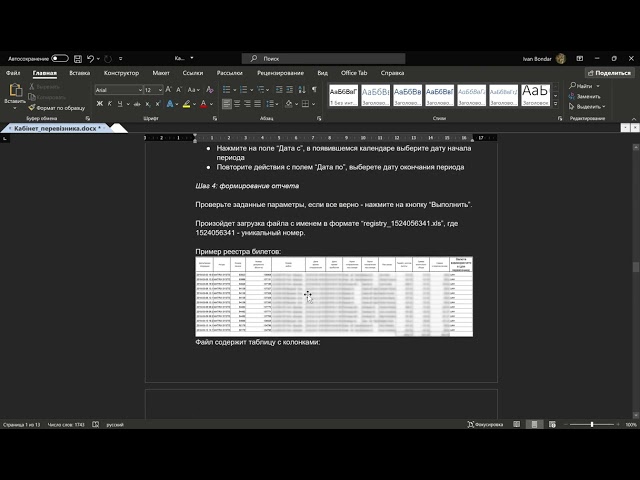Click Число слов: 1743 counter

[x=66, y=424]
